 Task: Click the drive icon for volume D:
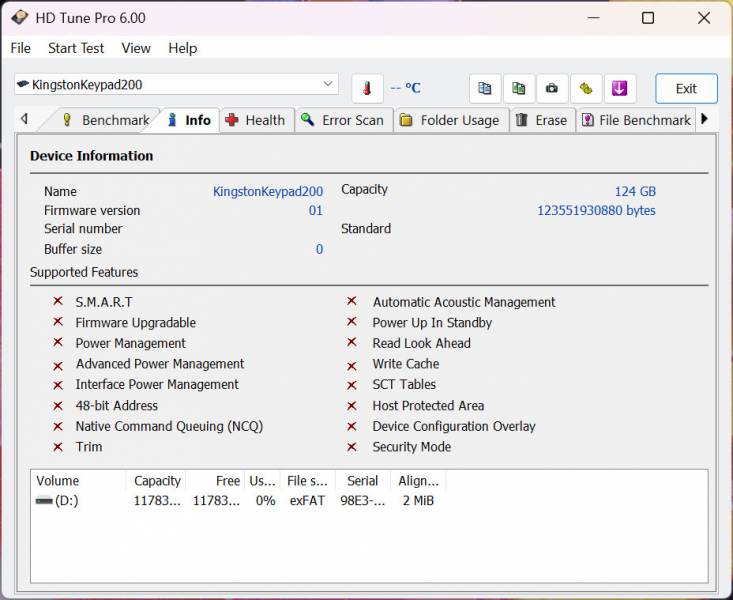pos(44,501)
